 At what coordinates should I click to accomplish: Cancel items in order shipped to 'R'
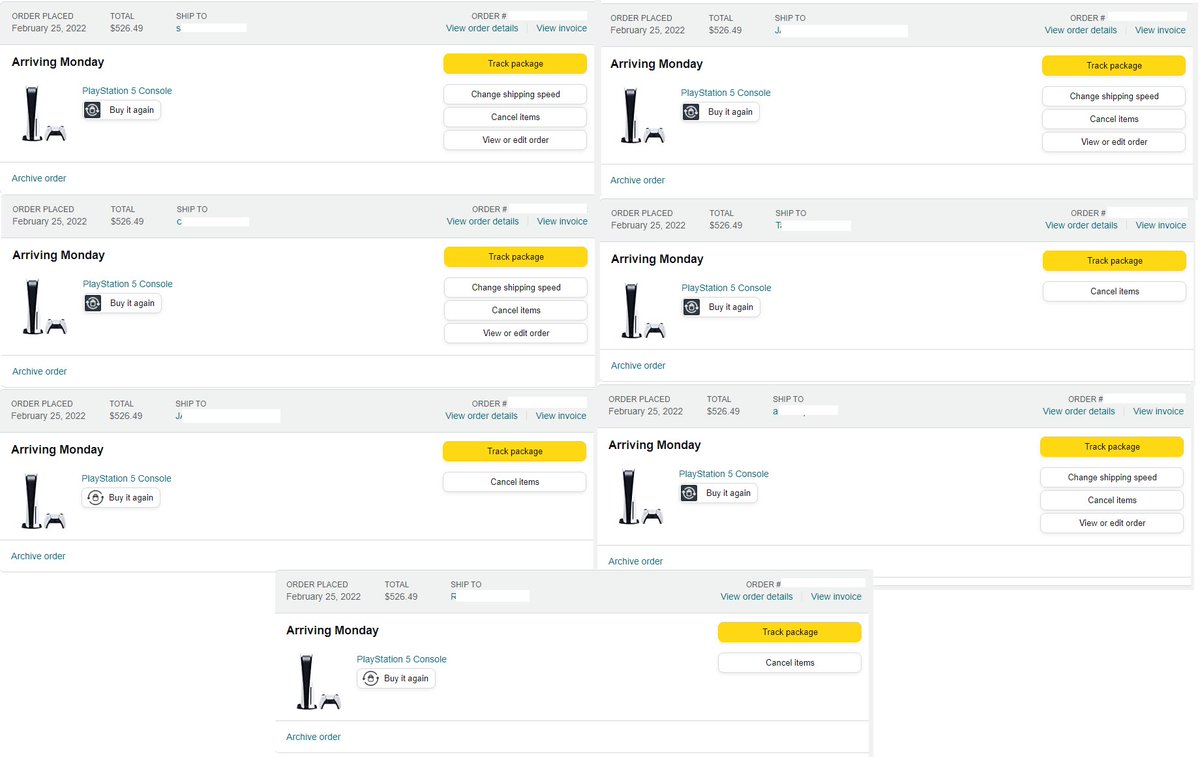tap(790, 662)
